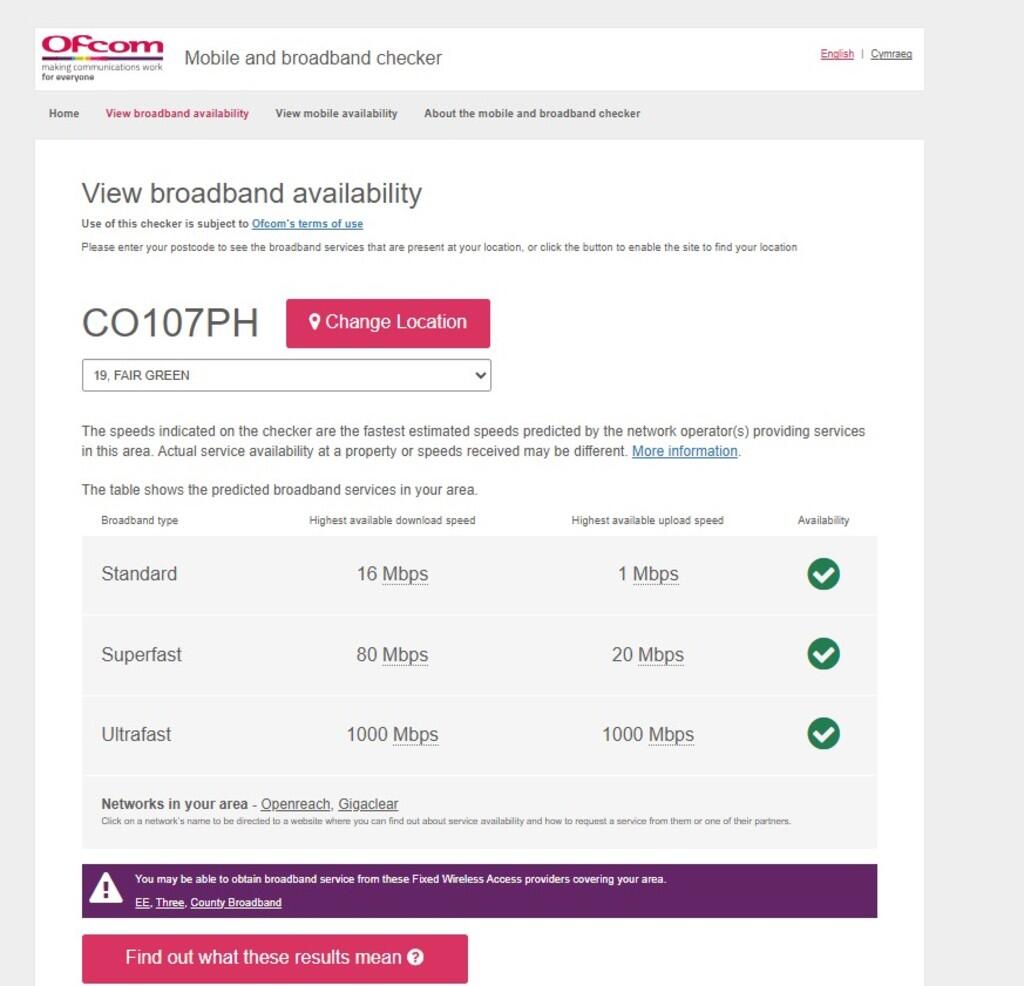Image resolution: width=1024 pixels, height=986 pixels.
Task: Click the Standard availability green checkmark
Action: [823, 574]
